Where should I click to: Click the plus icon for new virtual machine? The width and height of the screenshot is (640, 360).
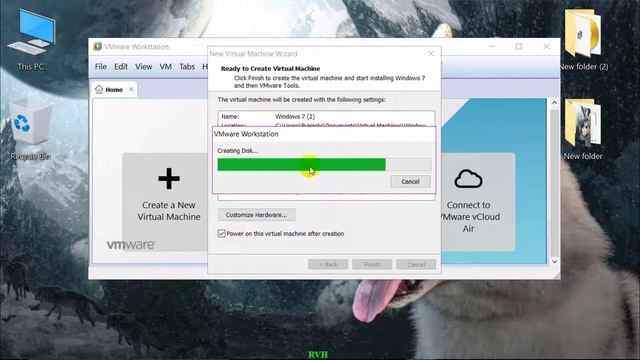(169, 179)
